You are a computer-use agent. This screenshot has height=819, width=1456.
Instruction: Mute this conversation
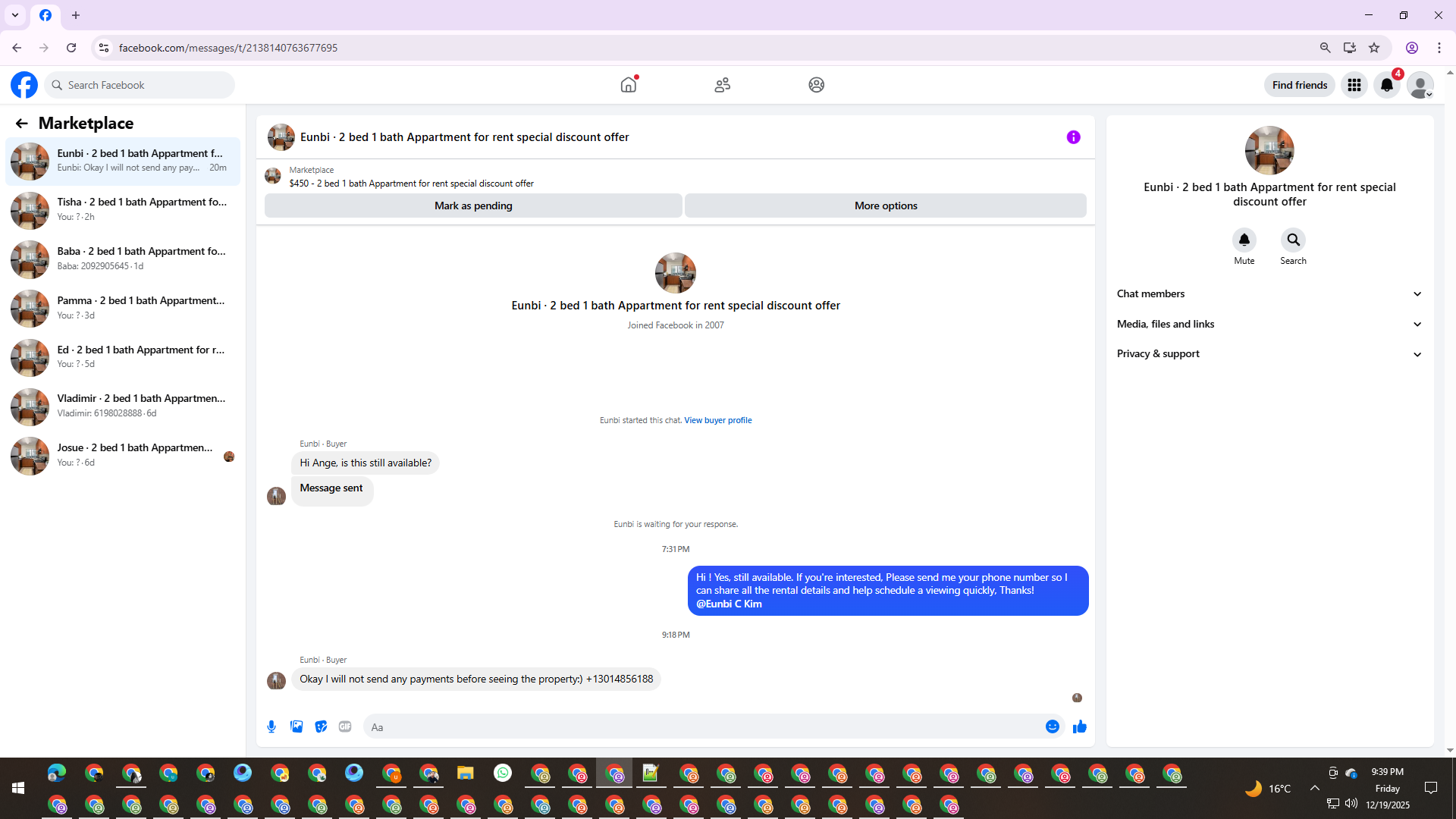click(1244, 240)
